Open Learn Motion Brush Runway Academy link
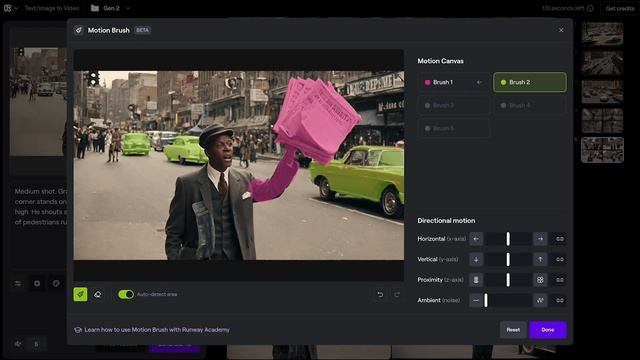This screenshot has height=360, width=640. 152,330
